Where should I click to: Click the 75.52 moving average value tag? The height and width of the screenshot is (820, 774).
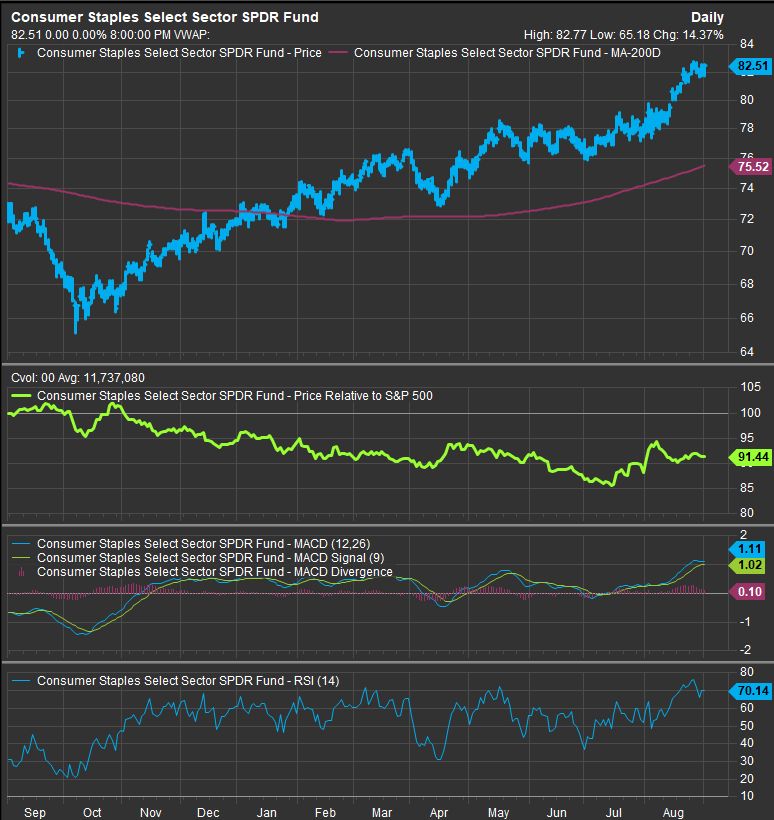(750, 167)
